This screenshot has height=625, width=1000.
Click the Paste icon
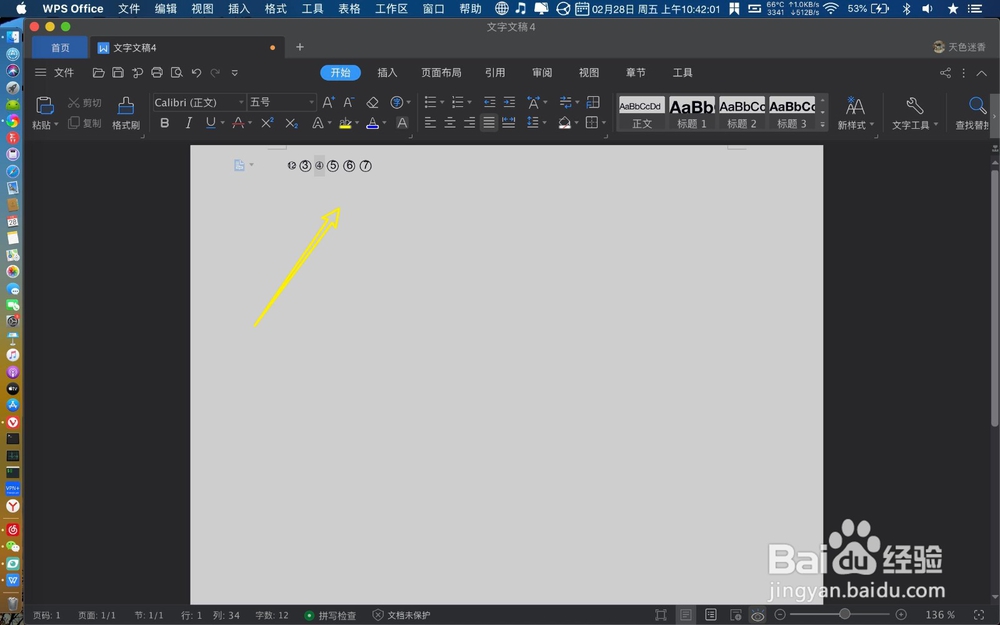tap(44, 104)
